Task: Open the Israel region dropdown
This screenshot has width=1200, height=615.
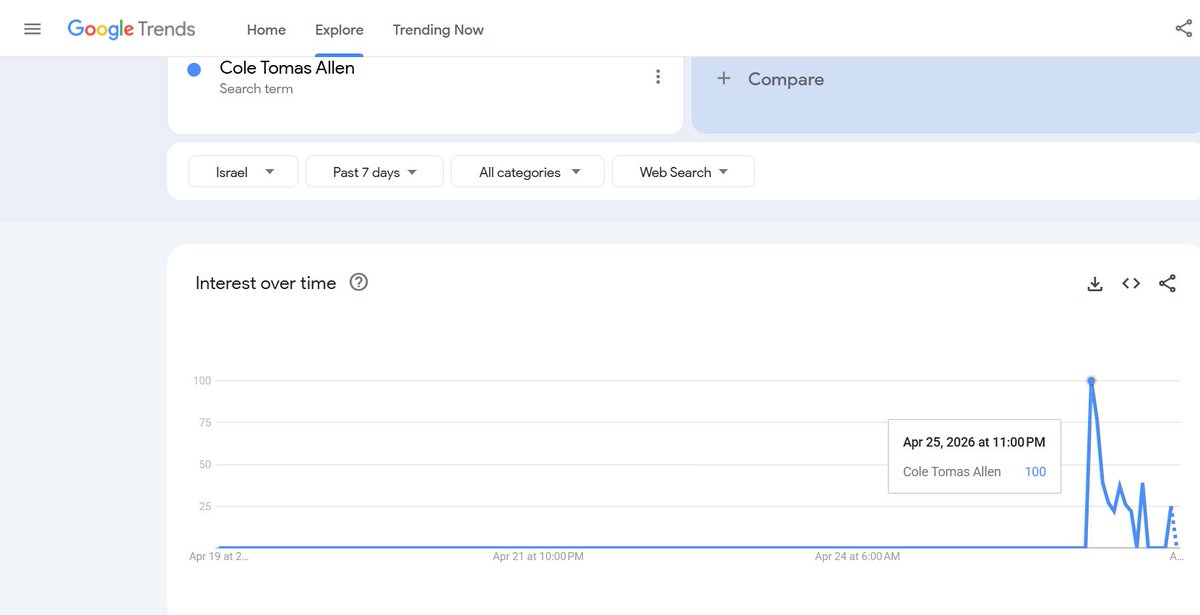Action: point(243,172)
